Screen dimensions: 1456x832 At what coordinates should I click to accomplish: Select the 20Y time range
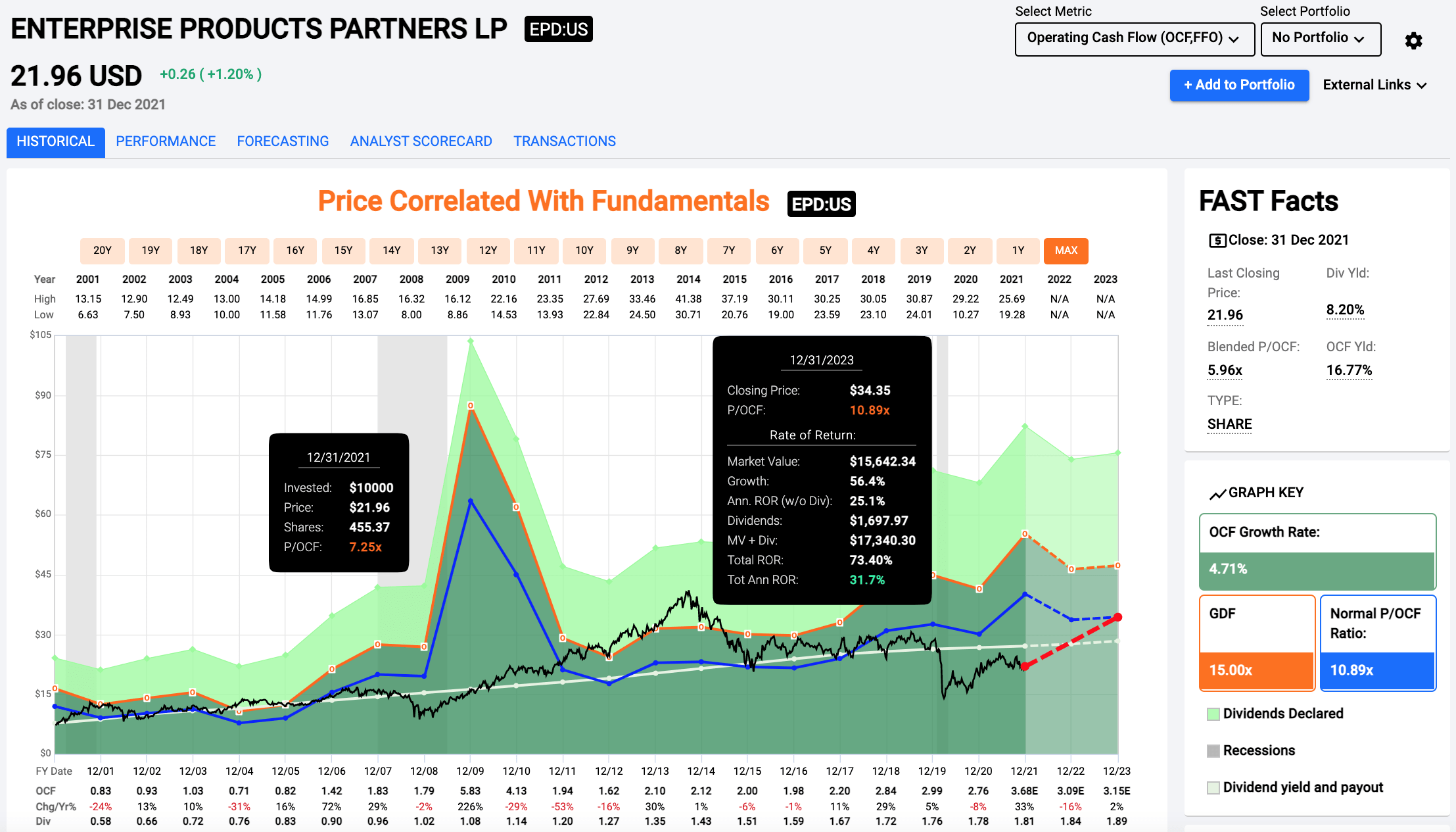(103, 251)
